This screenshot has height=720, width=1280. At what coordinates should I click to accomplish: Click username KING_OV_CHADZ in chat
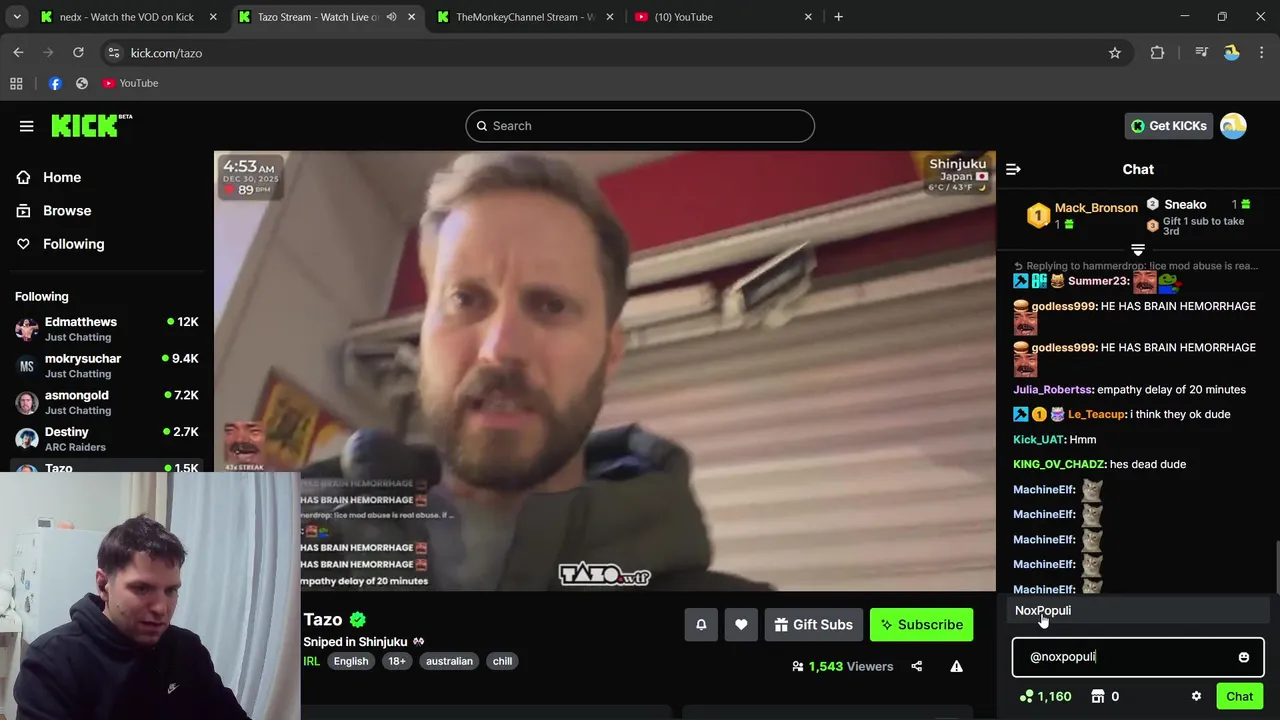click(1059, 465)
